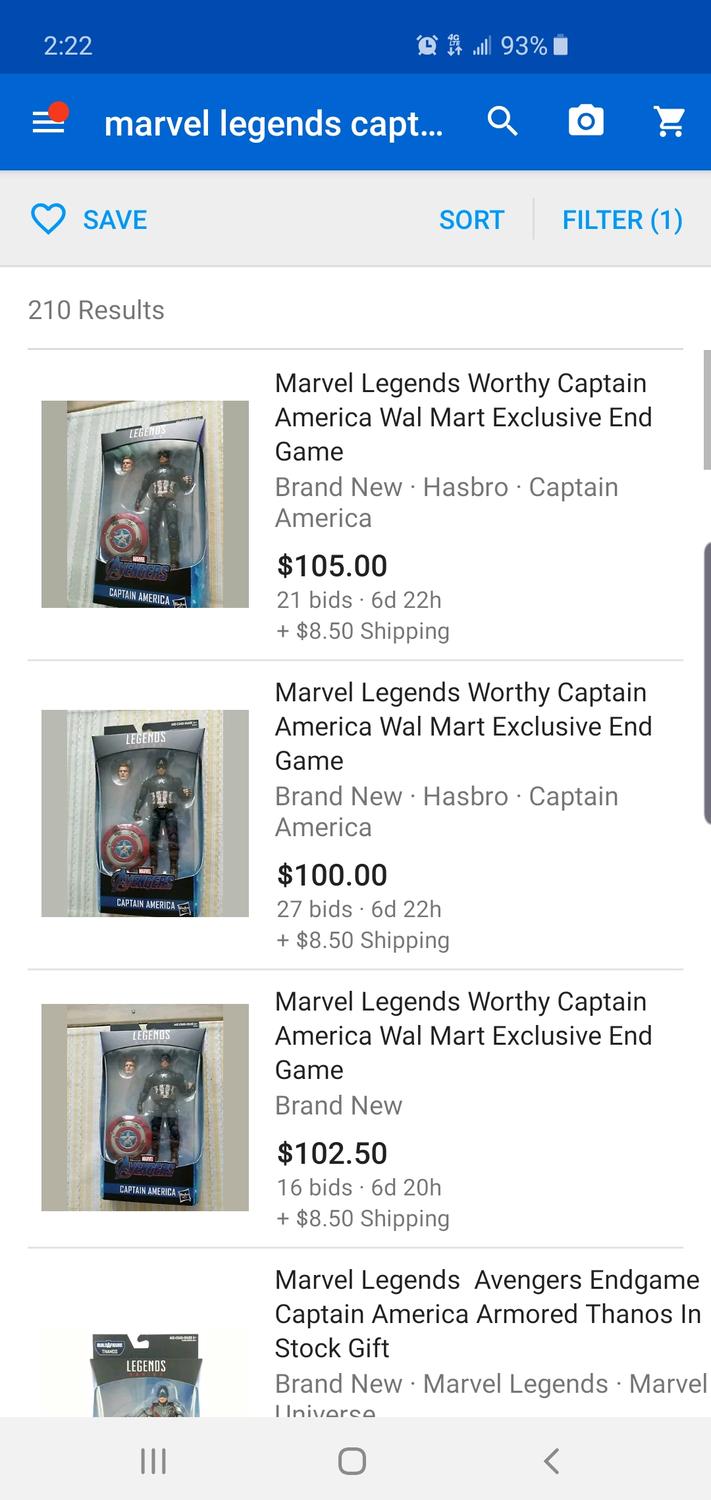Image resolution: width=711 pixels, height=1500 pixels.
Task: Open third listing thumbnail priced $102.50
Action: 145,1107
